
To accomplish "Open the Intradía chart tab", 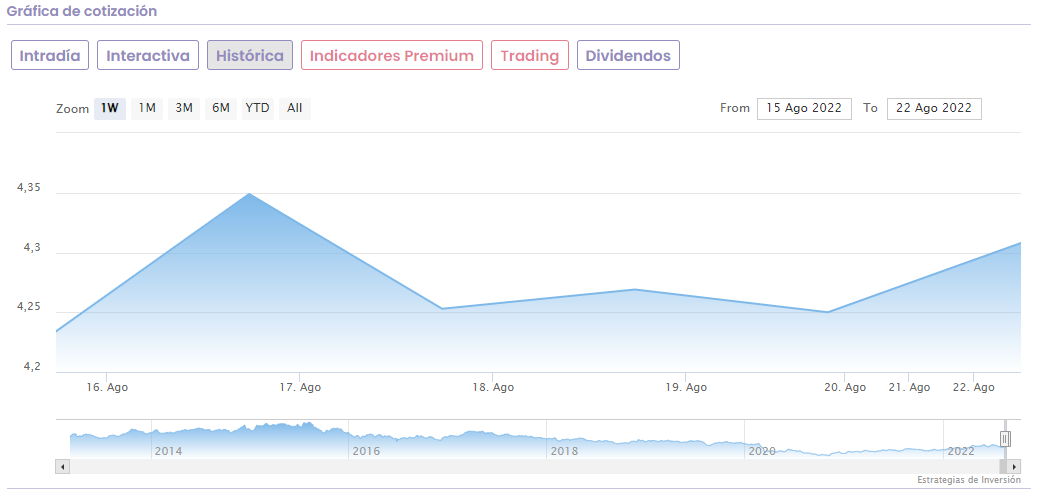I will pyautogui.click(x=50, y=55).
